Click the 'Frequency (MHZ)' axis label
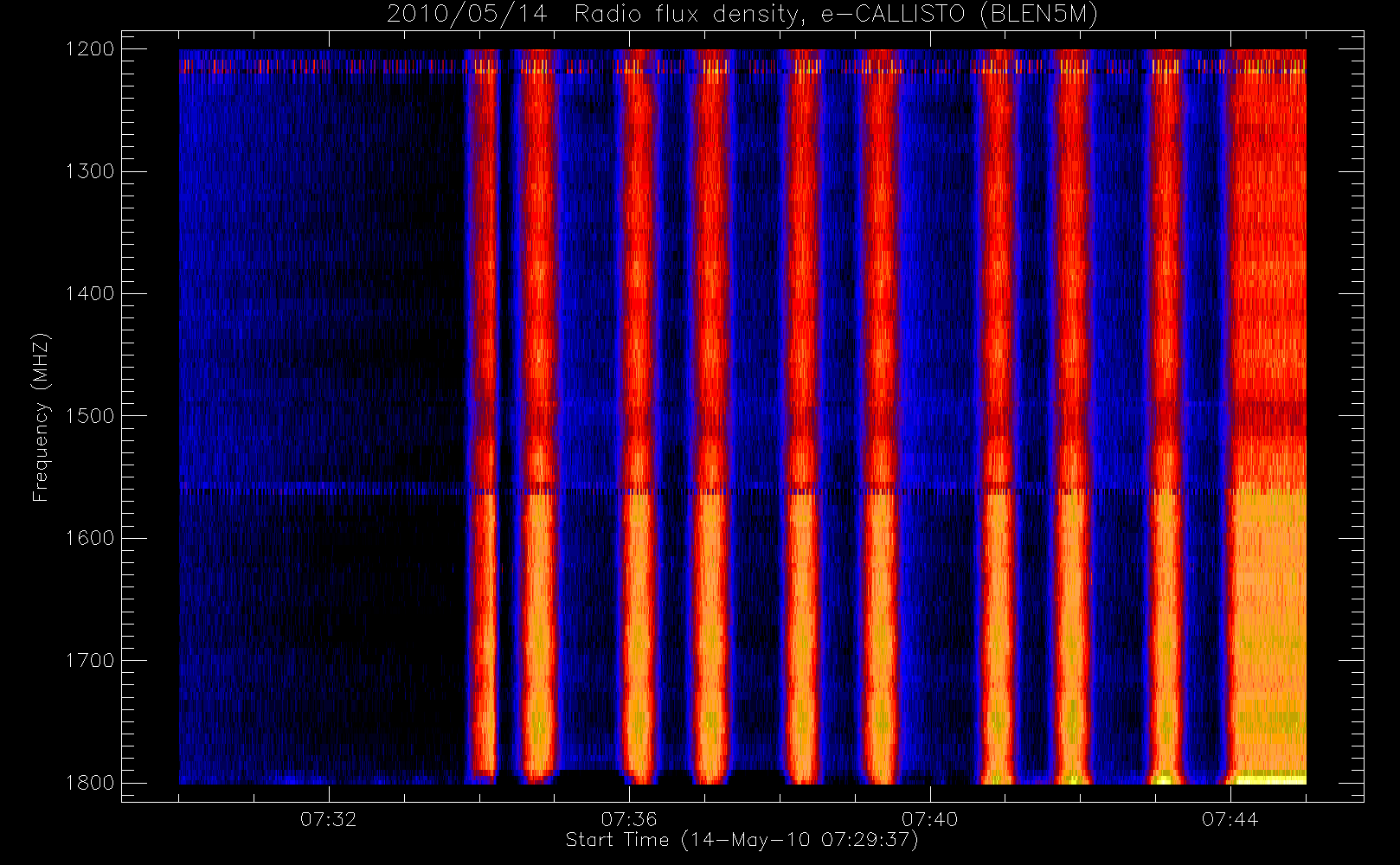This screenshot has height=865, width=1400. point(41,417)
